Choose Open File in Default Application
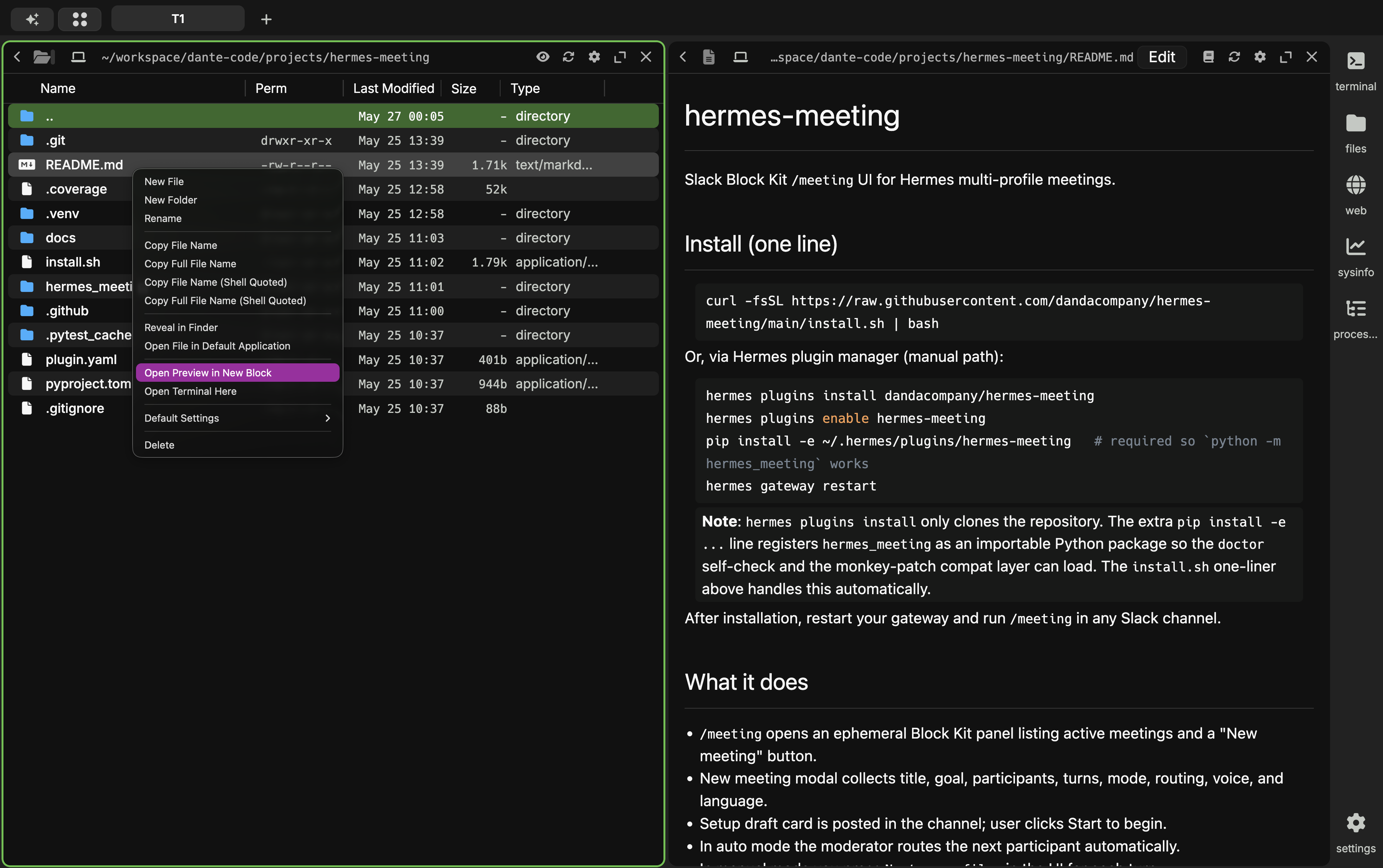Screen dimensions: 1383x868 coord(238,346)
